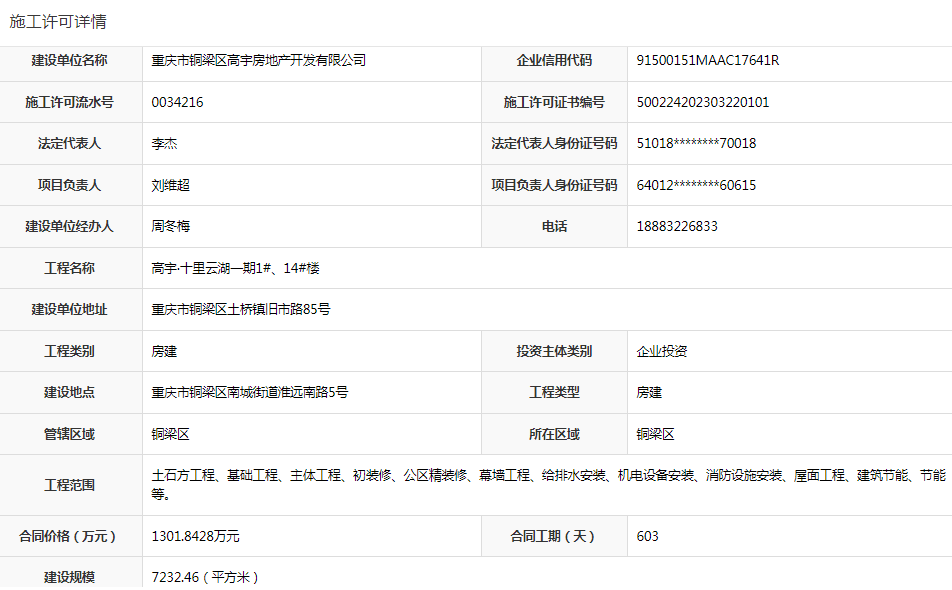Select construction site 重庆市铜梁区南城街道淮远南路5号

click(x=249, y=393)
